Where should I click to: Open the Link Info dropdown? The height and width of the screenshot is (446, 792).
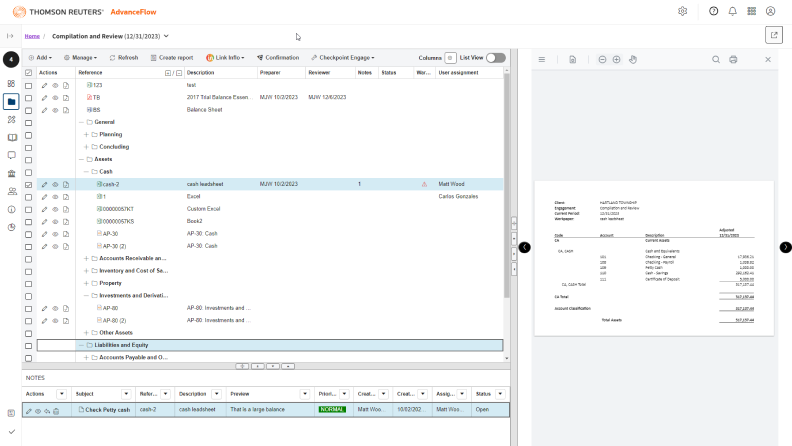(x=225, y=58)
